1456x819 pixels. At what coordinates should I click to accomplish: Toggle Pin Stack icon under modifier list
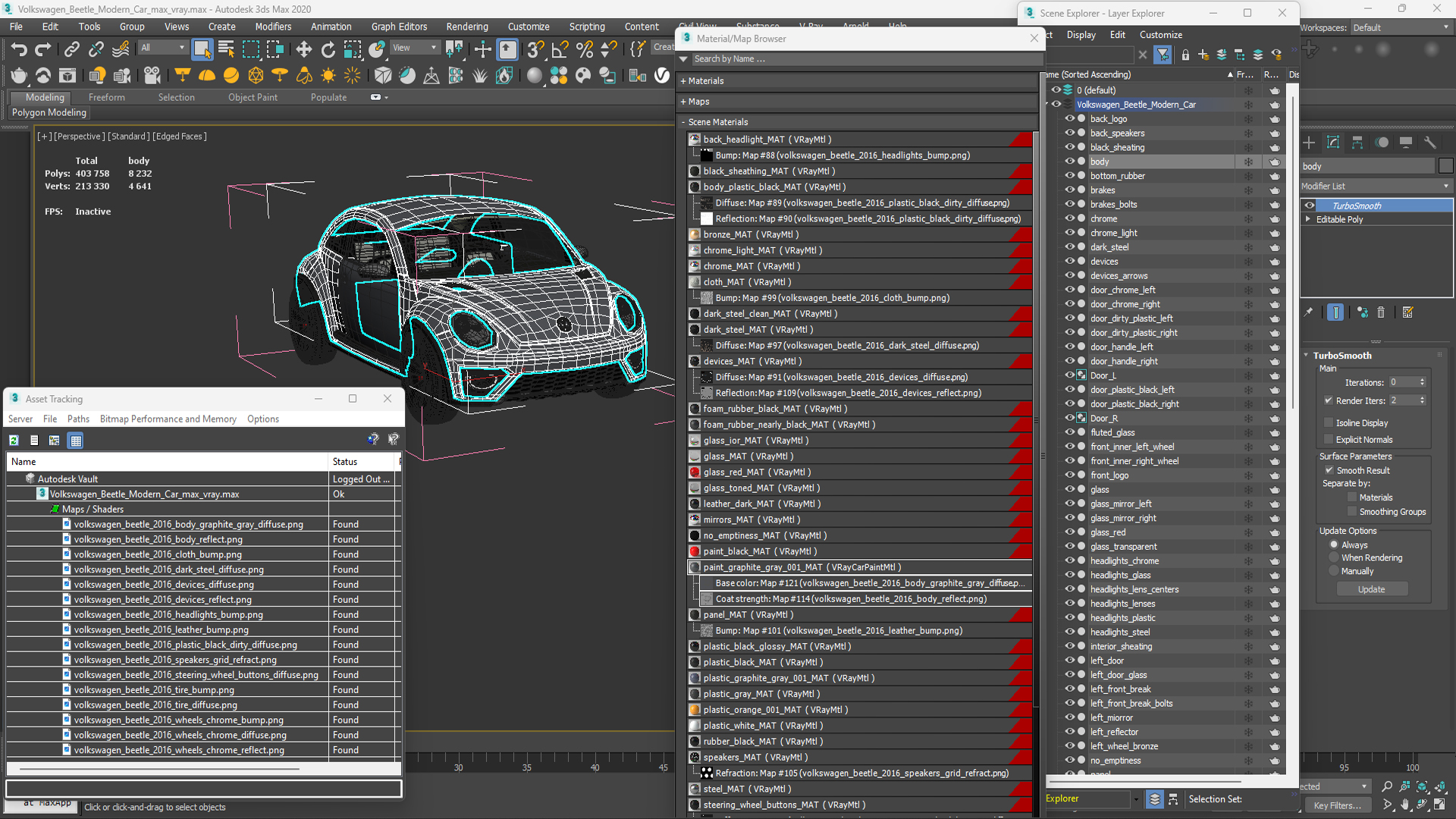[1308, 312]
